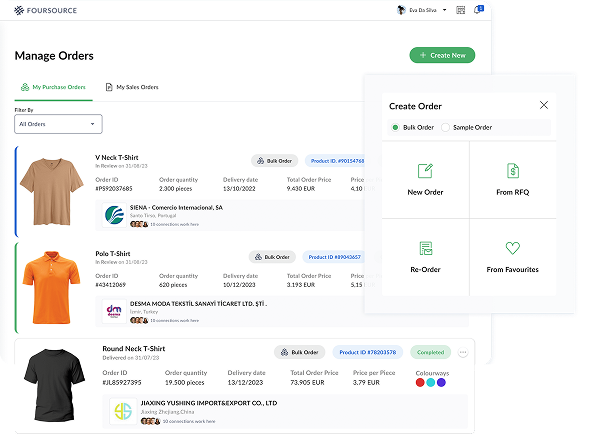The height and width of the screenshot is (435, 609).
Task: Click the 19.500 pieces quantity
Action: [184, 383]
